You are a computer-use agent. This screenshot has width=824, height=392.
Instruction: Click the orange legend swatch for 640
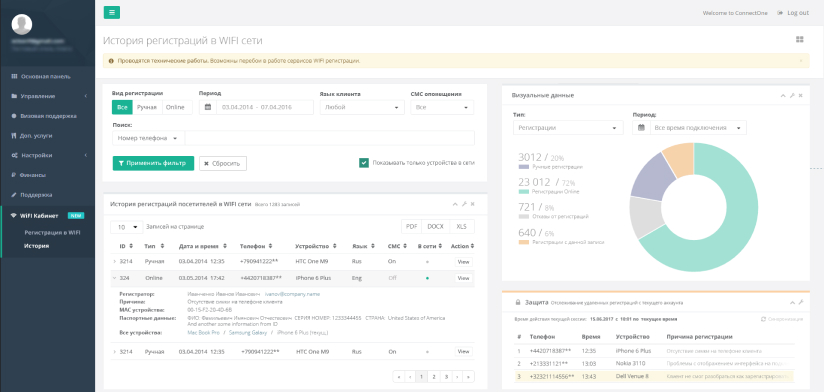tap(523, 242)
